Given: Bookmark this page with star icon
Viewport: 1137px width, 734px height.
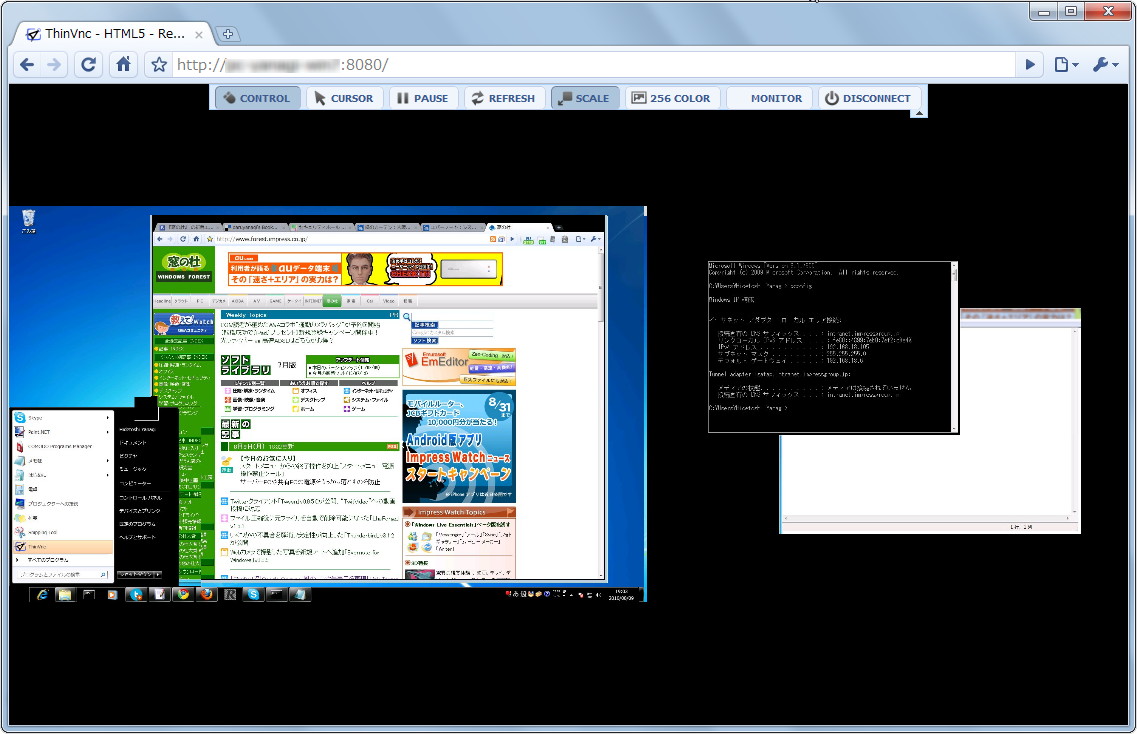Looking at the screenshot, I should click(x=159, y=65).
